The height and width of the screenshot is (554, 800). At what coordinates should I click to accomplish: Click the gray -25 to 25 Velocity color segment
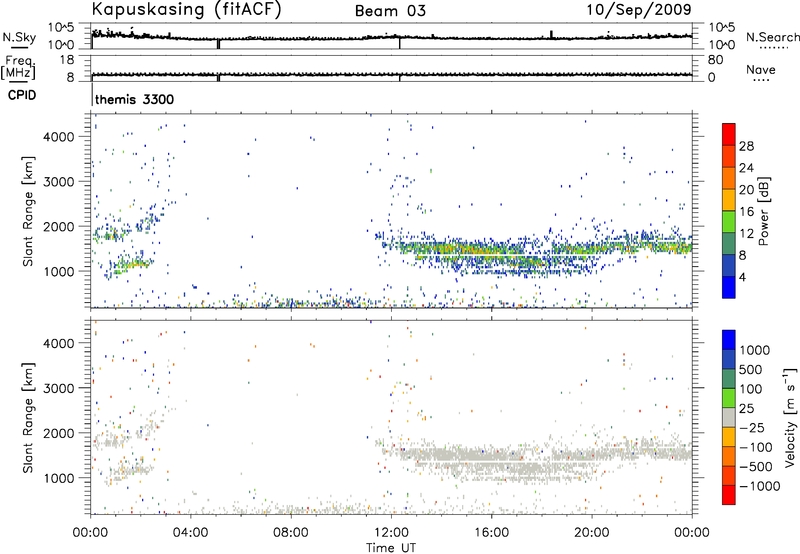(729, 417)
